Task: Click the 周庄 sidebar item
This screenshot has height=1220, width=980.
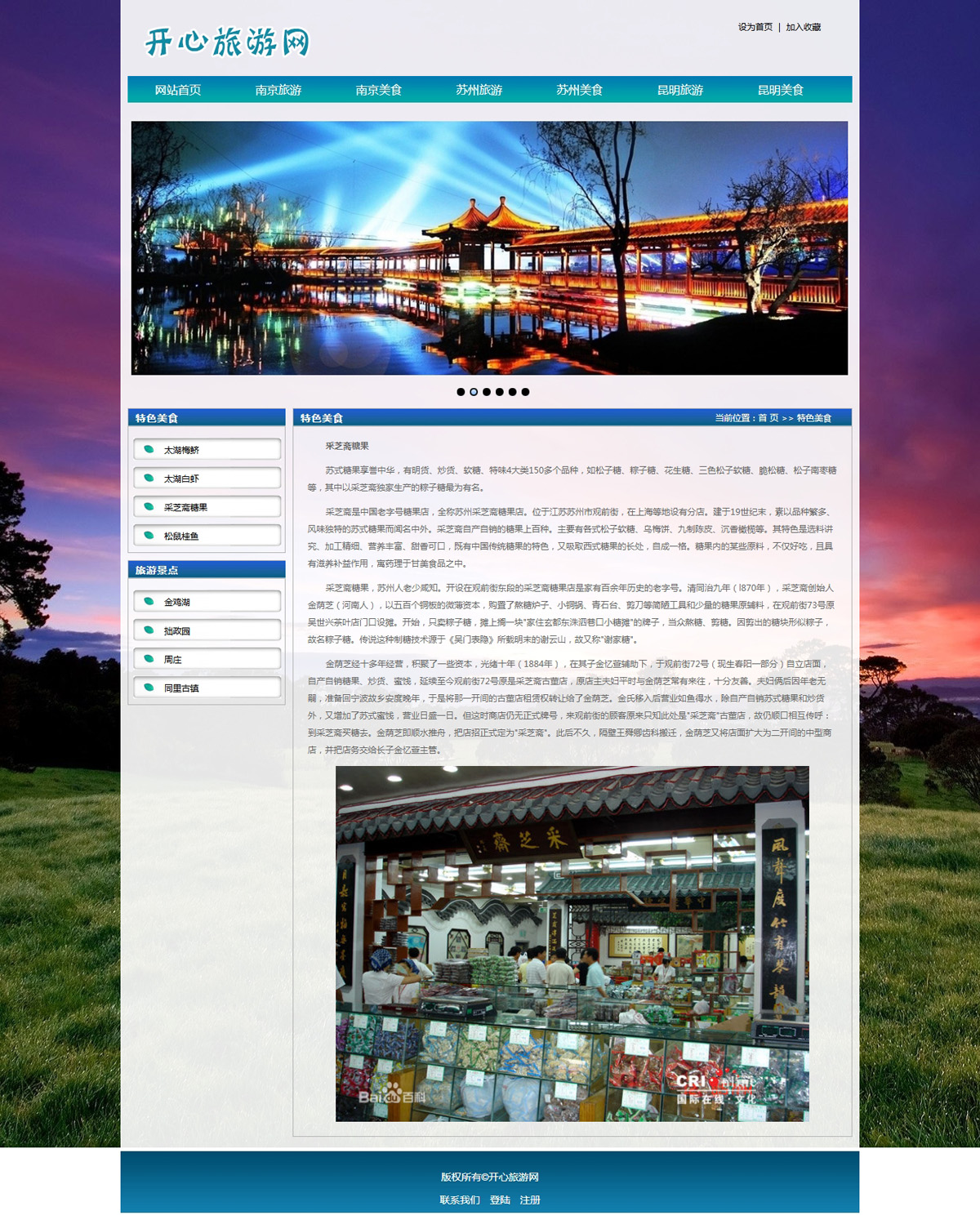Action: click(207, 659)
